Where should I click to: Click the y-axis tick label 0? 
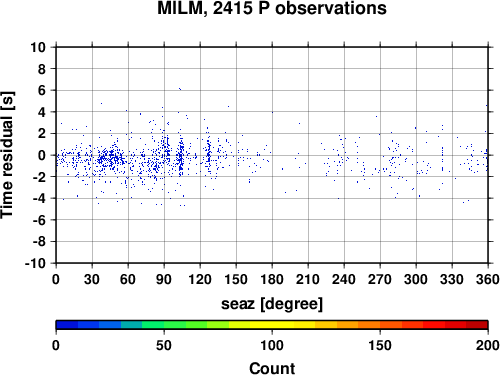pyautogui.click(x=42, y=155)
